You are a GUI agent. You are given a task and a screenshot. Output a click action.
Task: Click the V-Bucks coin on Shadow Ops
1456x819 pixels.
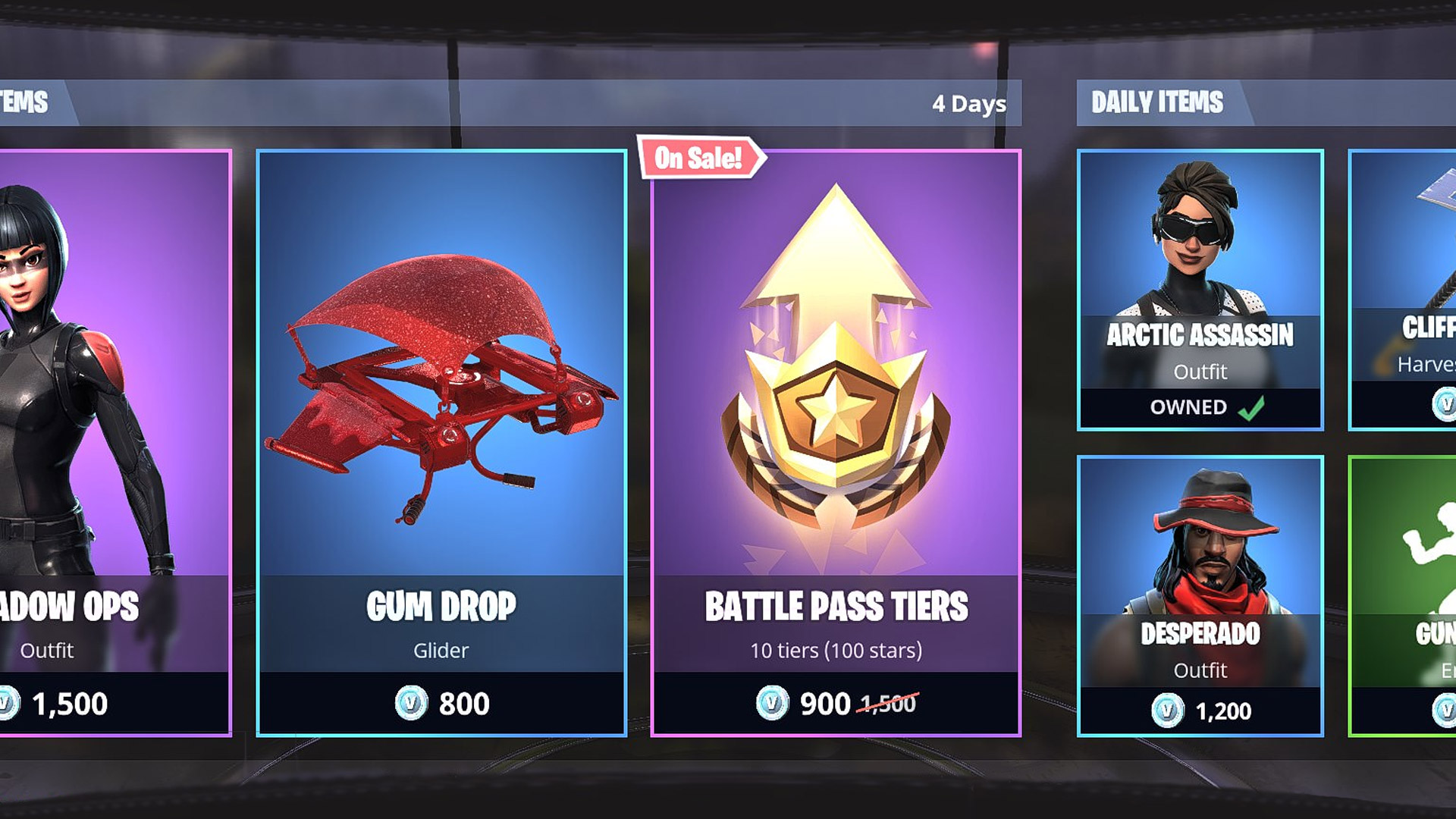point(6,703)
